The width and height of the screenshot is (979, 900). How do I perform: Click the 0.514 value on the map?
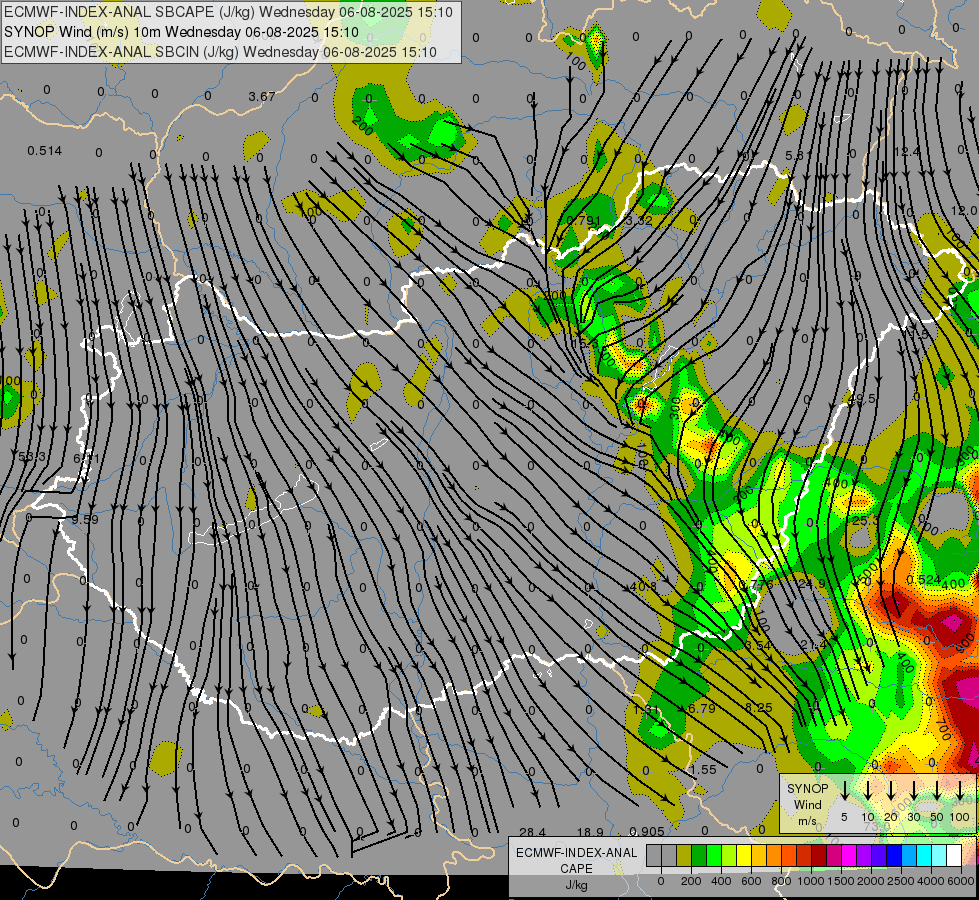pyautogui.click(x=44, y=151)
